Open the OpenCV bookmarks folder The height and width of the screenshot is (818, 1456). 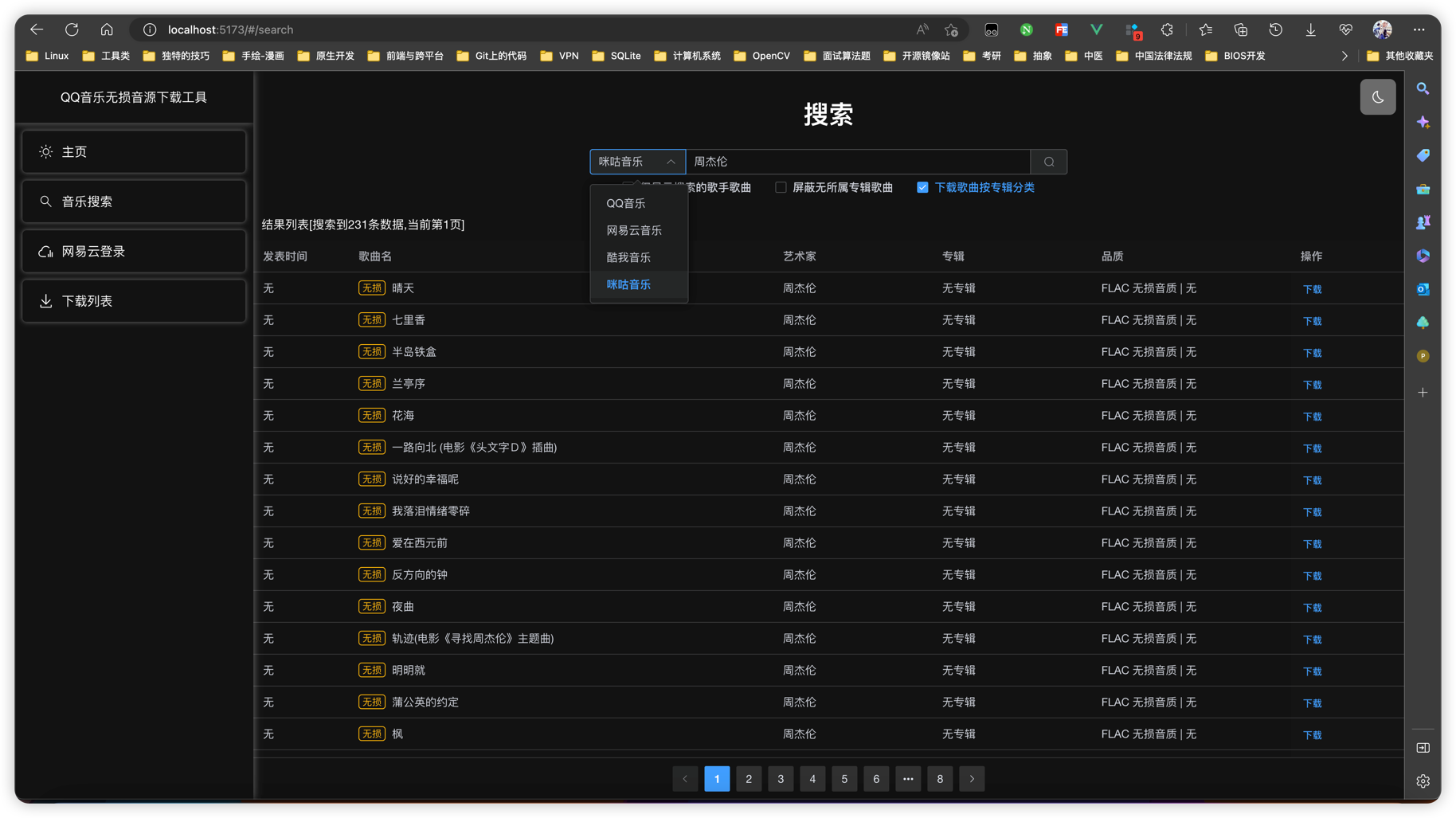(761, 56)
